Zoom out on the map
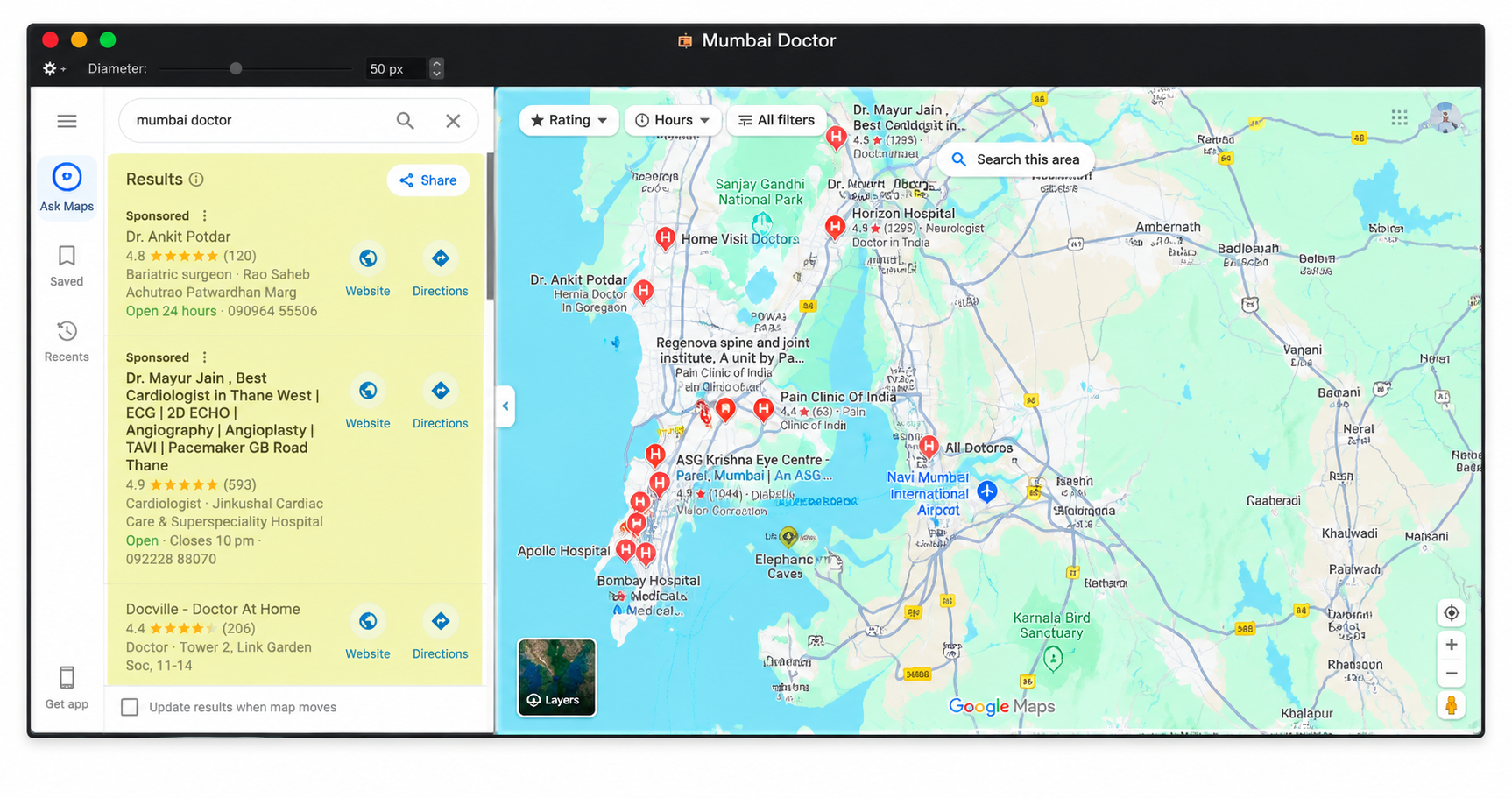The height and width of the screenshot is (798, 1512). tap(1452, 674)
